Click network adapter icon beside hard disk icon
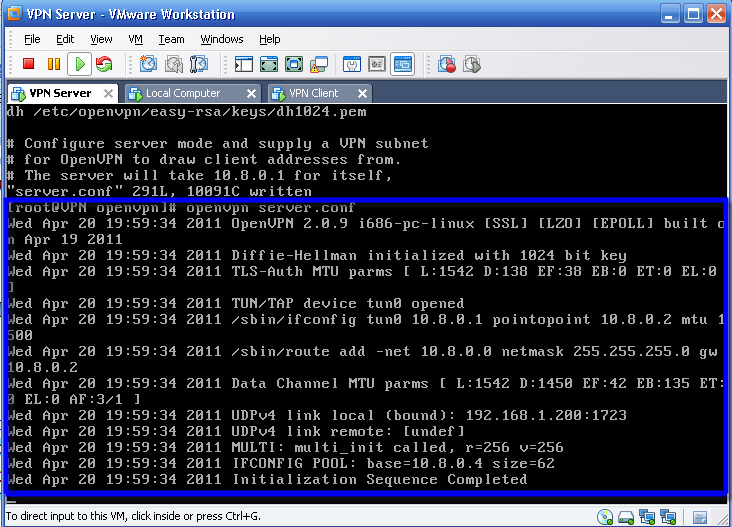 [647, 517]
